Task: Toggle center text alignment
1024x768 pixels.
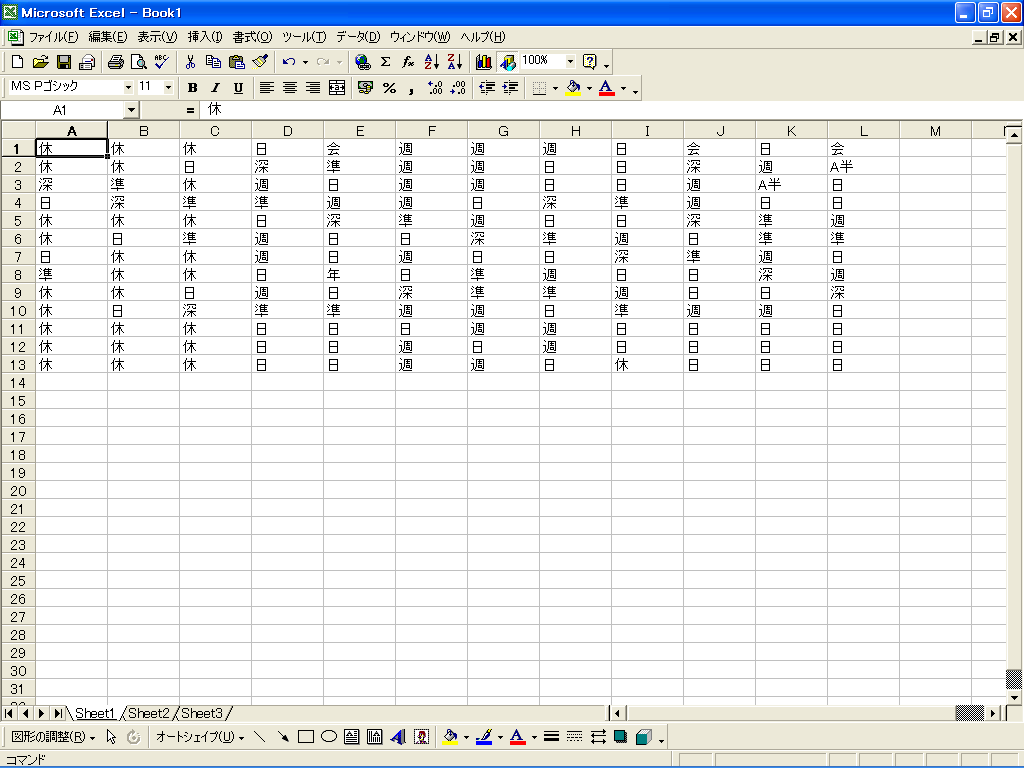Action: [290, 88]
